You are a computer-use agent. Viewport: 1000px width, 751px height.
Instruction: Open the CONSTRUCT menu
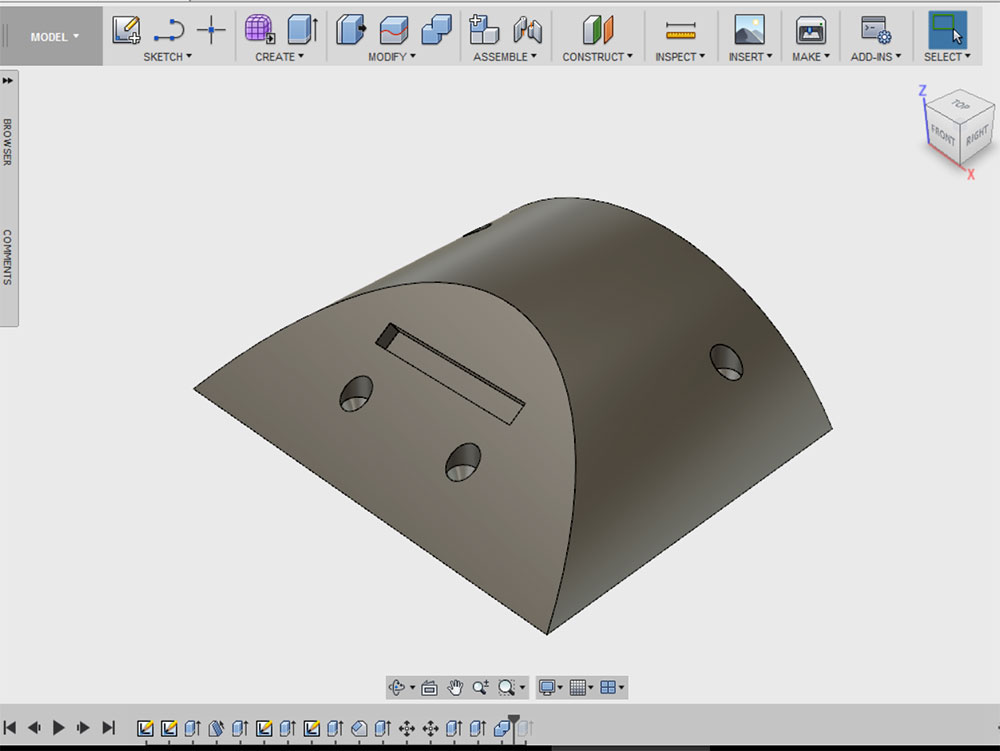pos(597,57)
